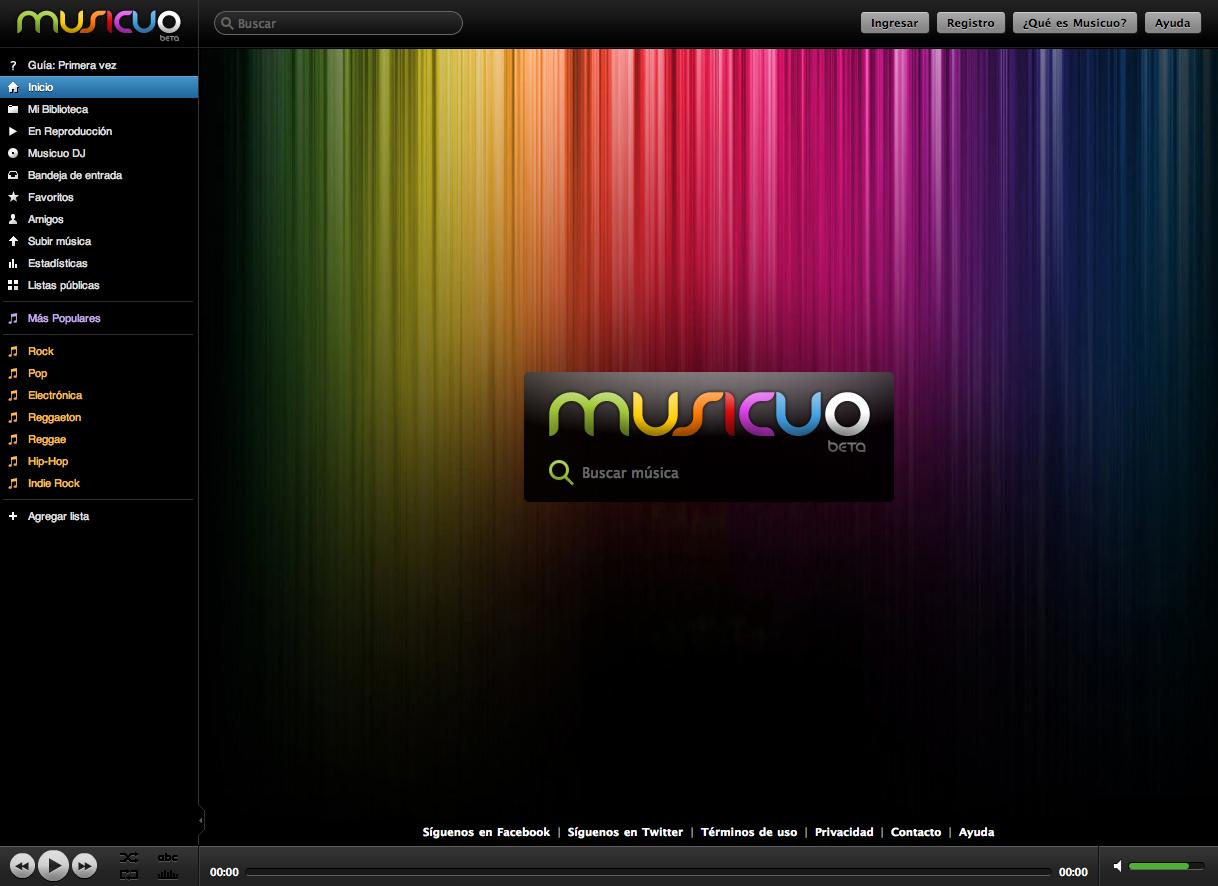
Task: Click the Registro button
Action: (x=971, y=23)
